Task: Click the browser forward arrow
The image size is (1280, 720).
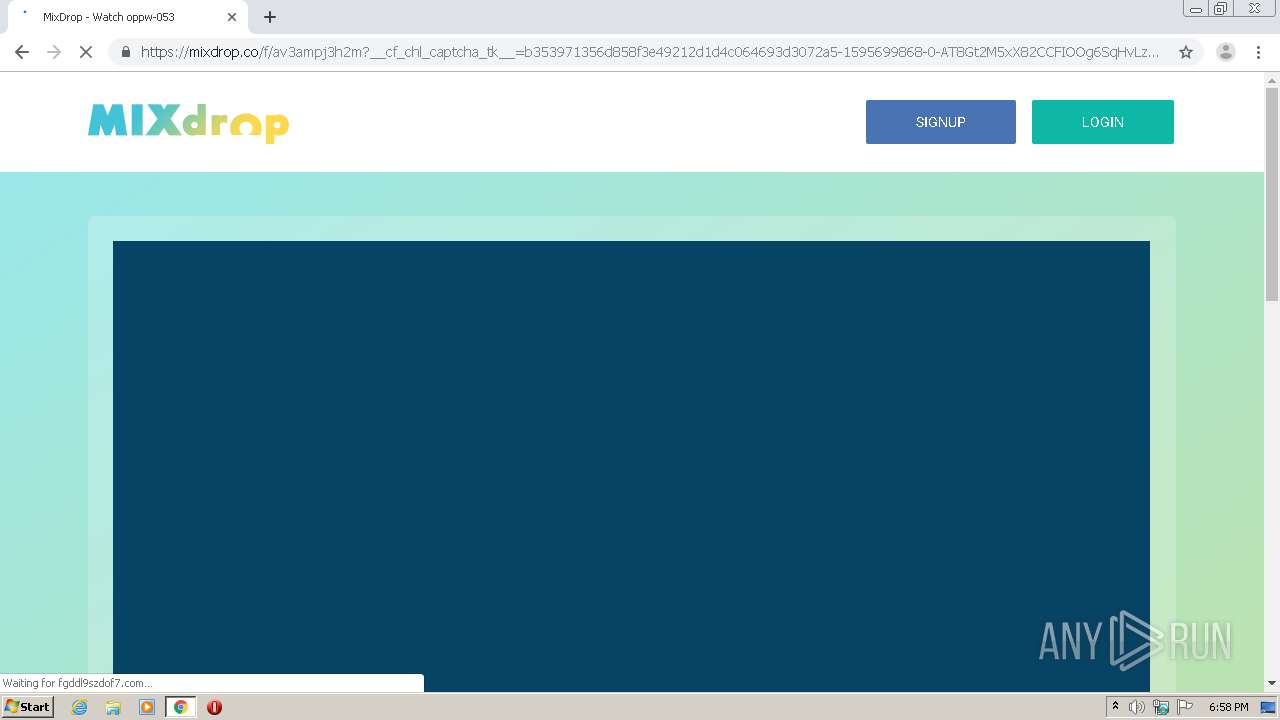Action: 54,52
